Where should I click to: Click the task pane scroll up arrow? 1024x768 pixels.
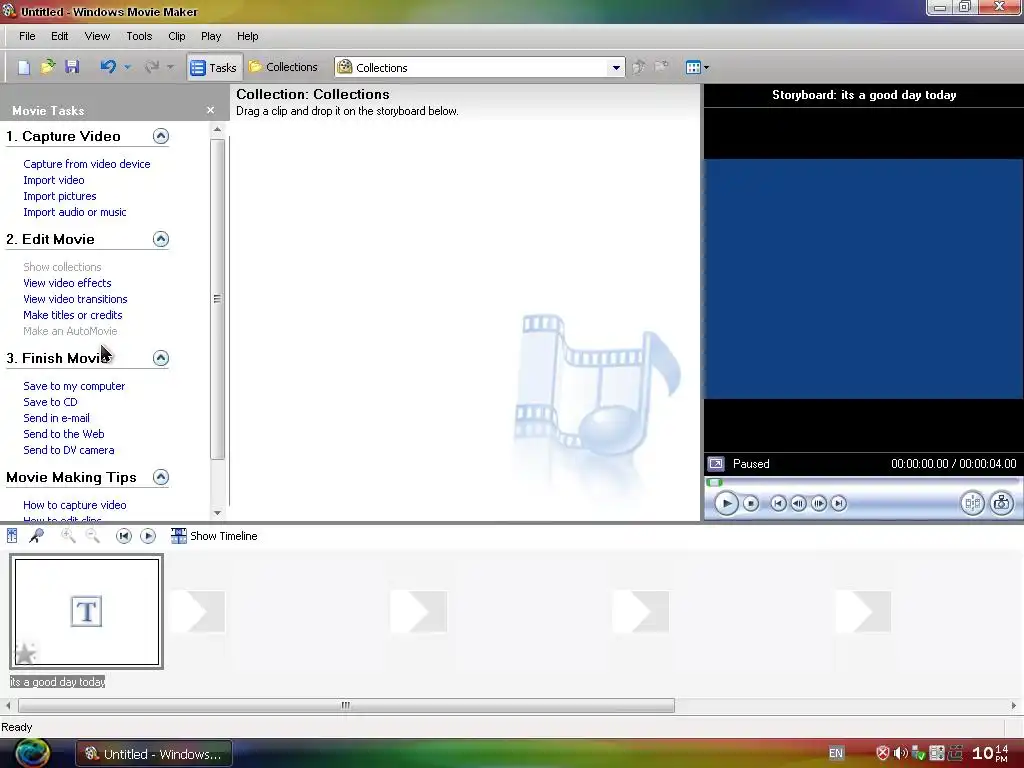coord(217,129)
